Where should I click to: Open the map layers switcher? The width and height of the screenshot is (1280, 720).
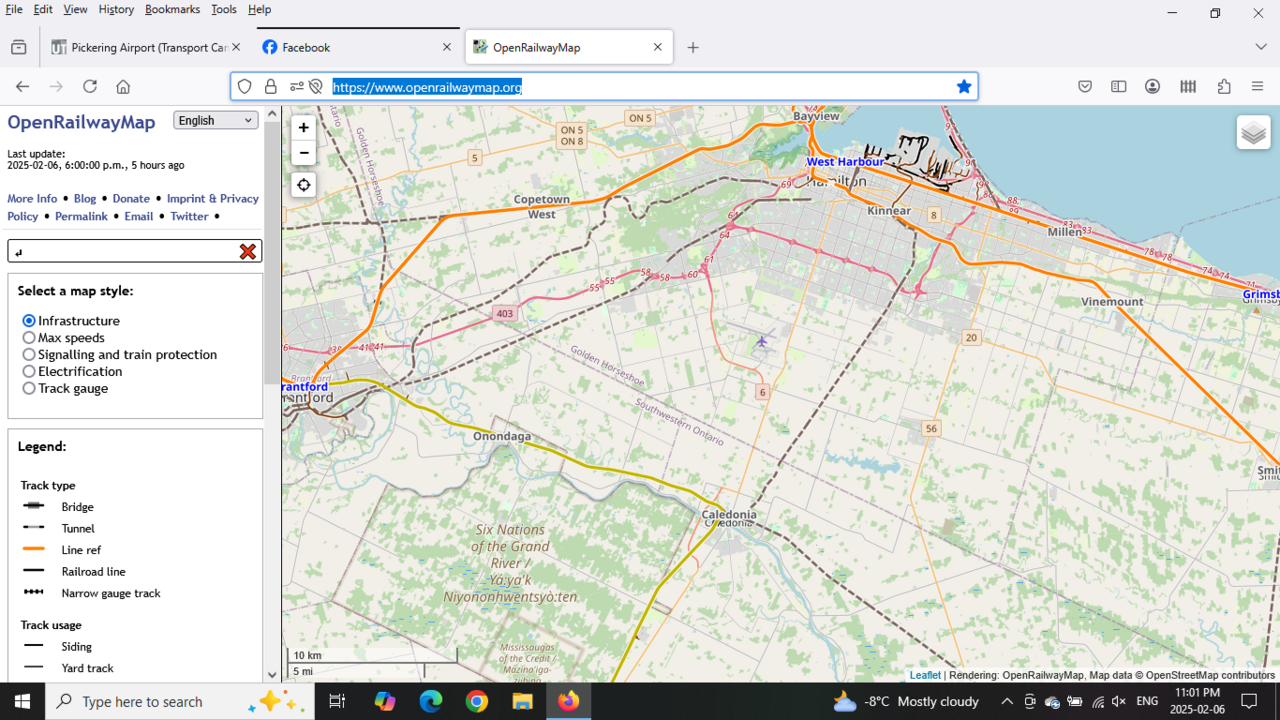pyautogui.click(x=1253, y=133)
